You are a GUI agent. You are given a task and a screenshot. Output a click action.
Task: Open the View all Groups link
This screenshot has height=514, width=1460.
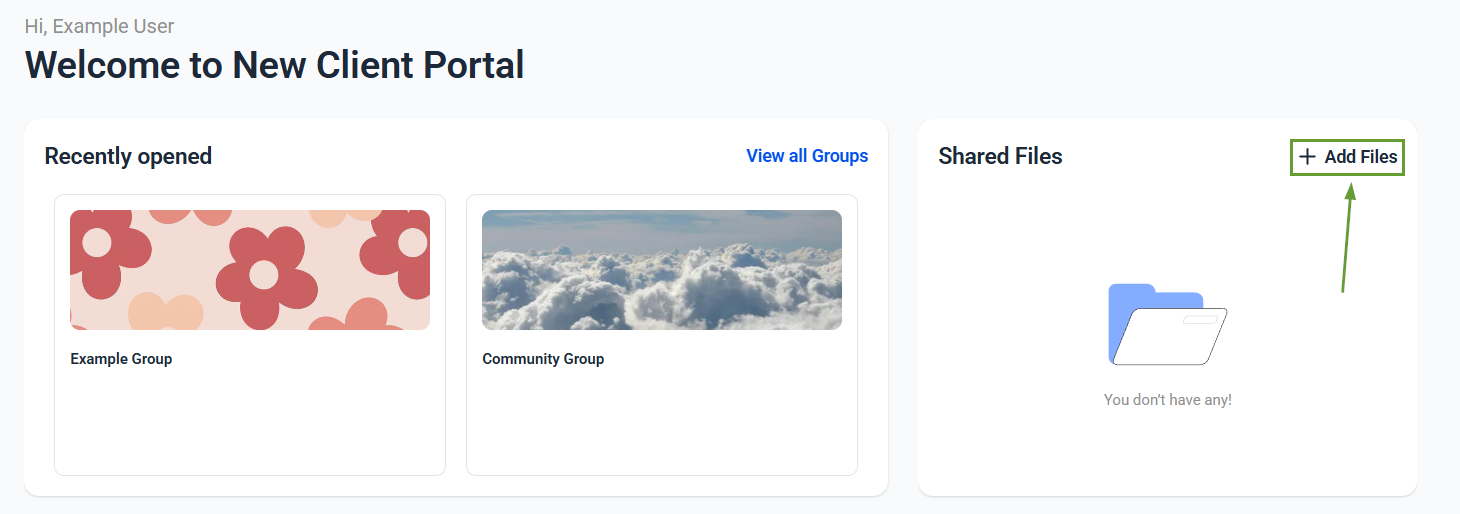click(807, 156)
